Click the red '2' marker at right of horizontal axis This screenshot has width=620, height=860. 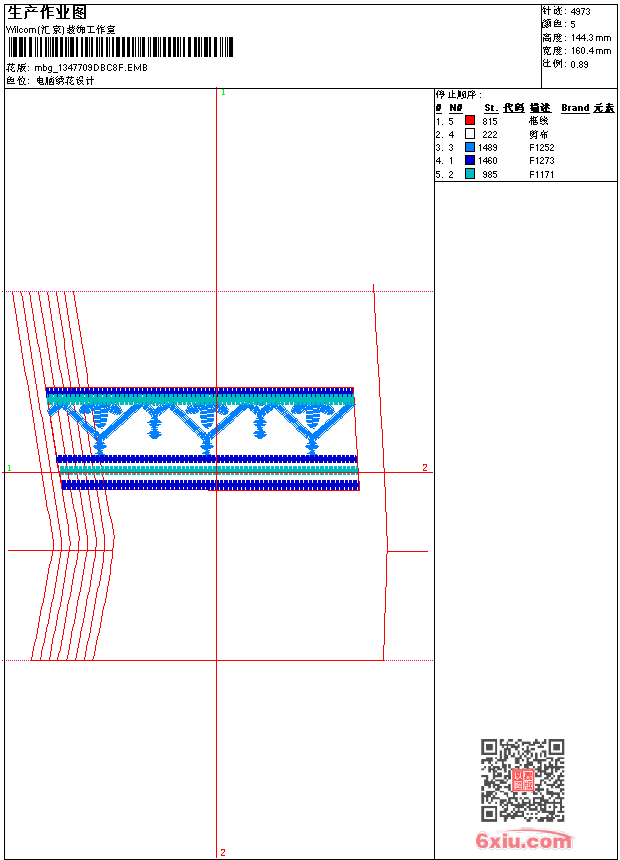tap(425, 467)
